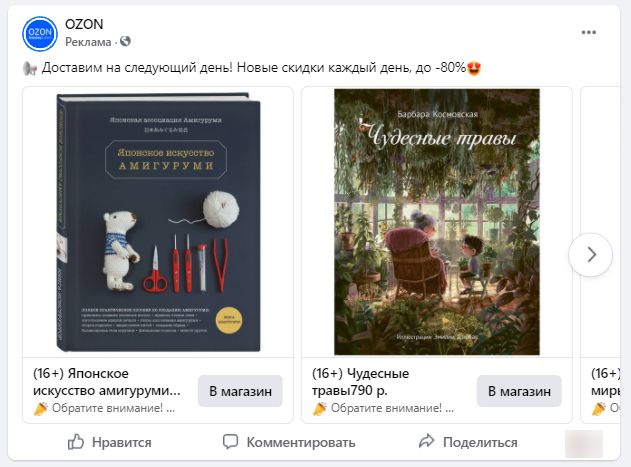Click the Обратите внимание text under Чудесные травы
This screenshot has height=467, width=631.
[392, 408]
